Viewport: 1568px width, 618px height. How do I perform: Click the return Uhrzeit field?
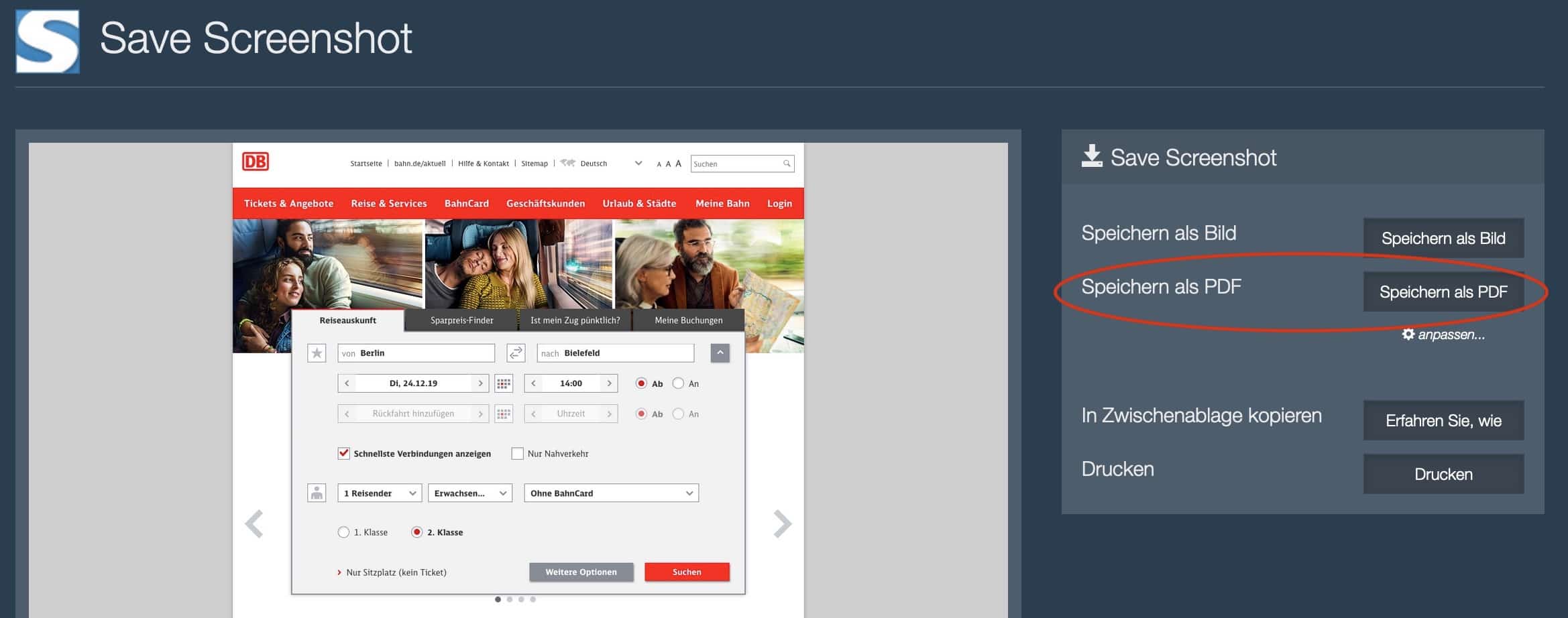coord(571,414)
